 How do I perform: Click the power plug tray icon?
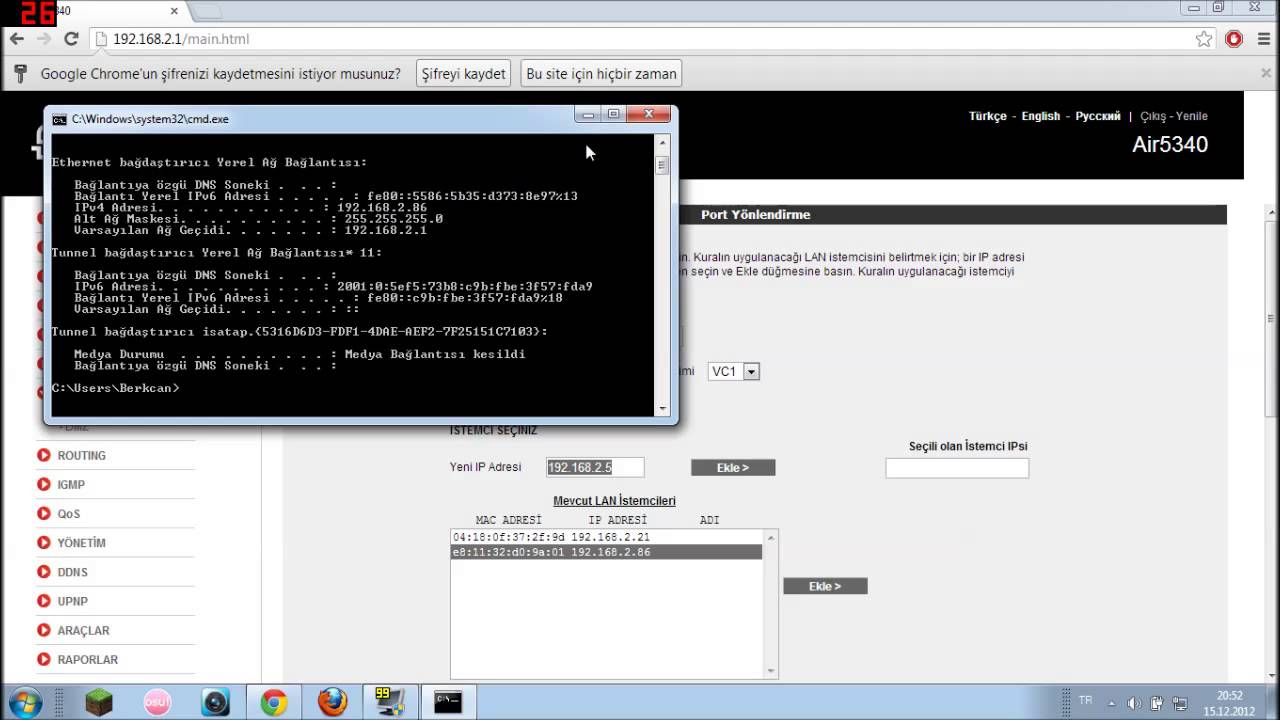tap(1157, 703)
